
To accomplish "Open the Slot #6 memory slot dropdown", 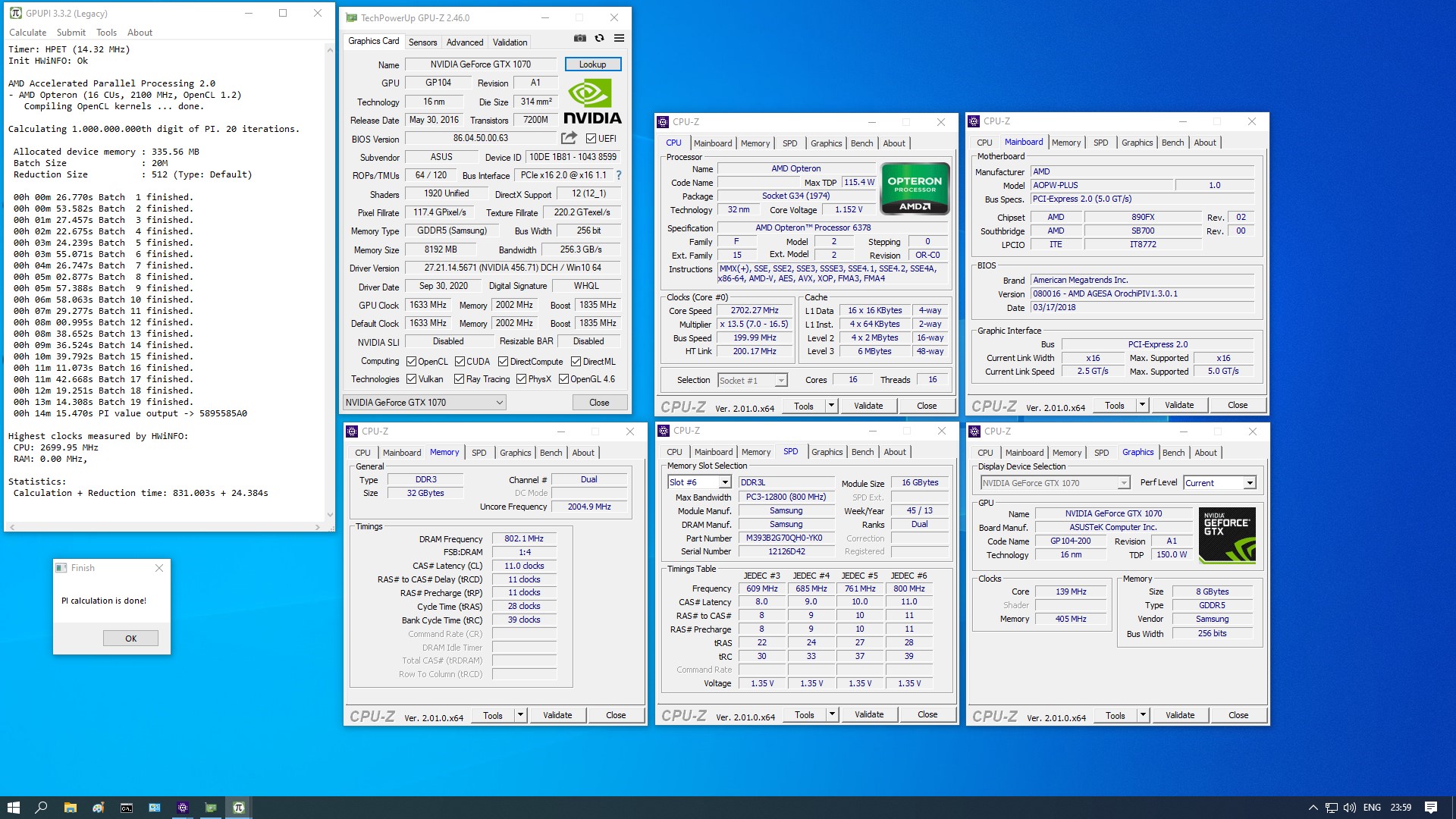I will point(699,482).
